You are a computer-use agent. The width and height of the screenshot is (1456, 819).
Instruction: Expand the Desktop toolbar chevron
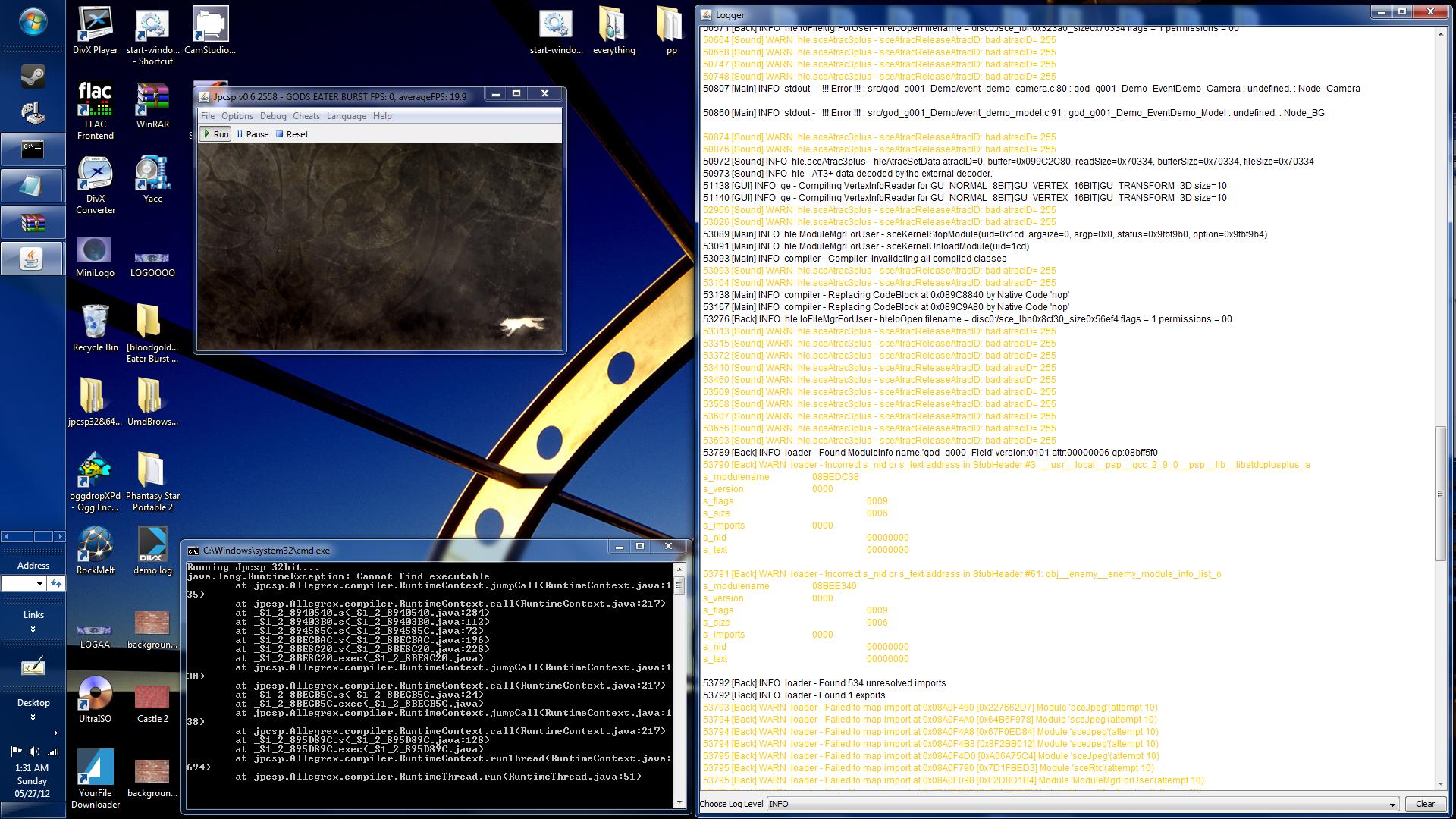coord(33,717)
